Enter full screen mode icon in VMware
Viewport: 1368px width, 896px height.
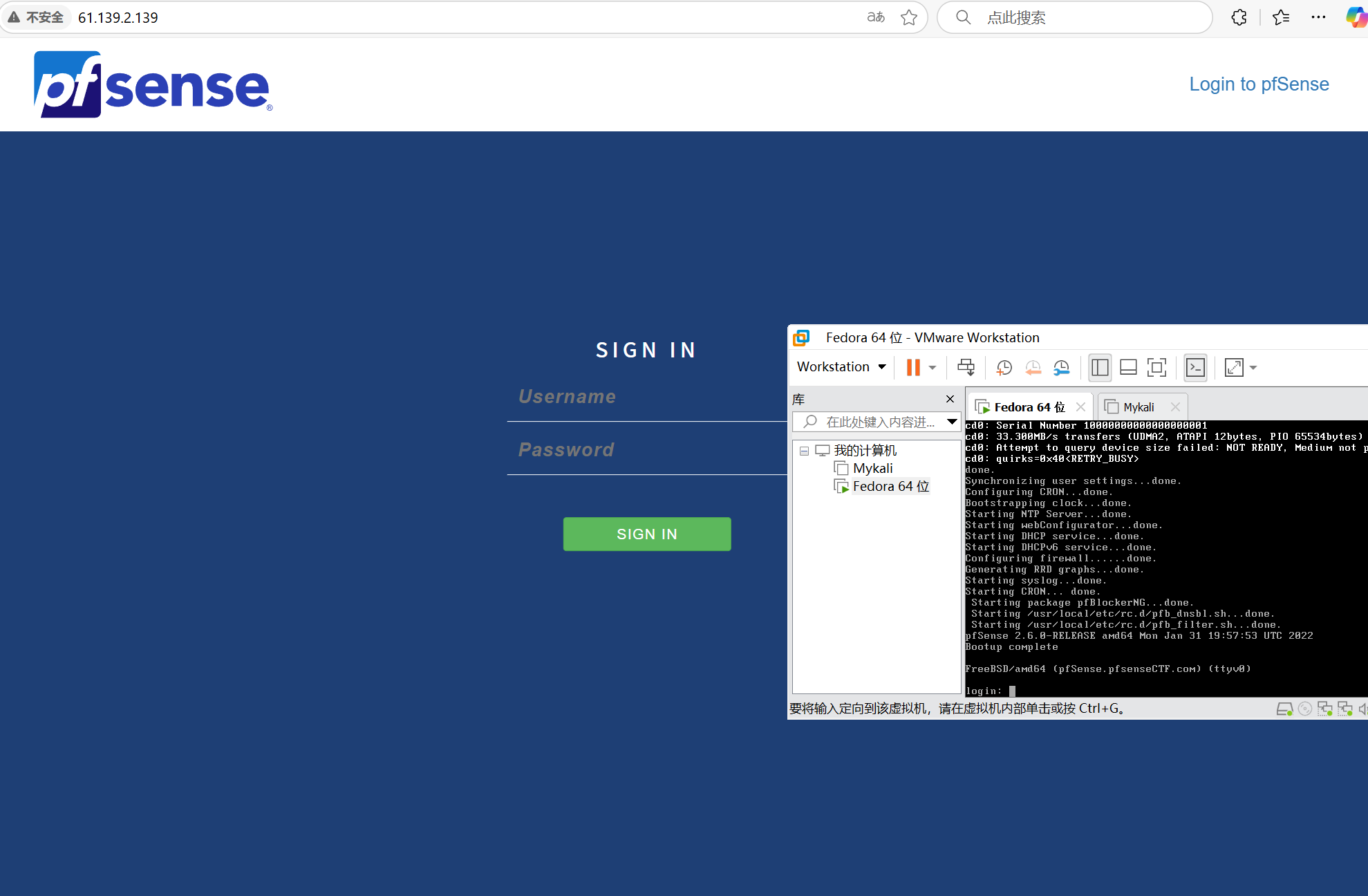coord(1156,367)
